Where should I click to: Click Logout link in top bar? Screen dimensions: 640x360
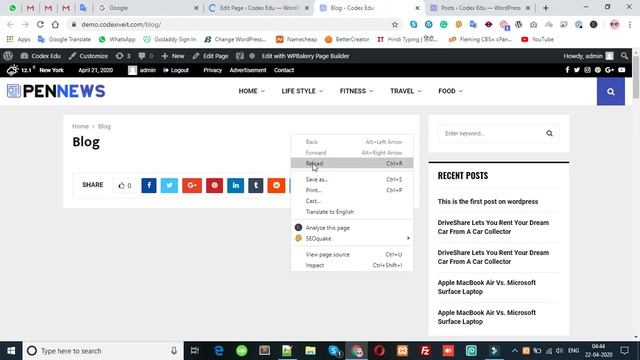coord(176,70)
